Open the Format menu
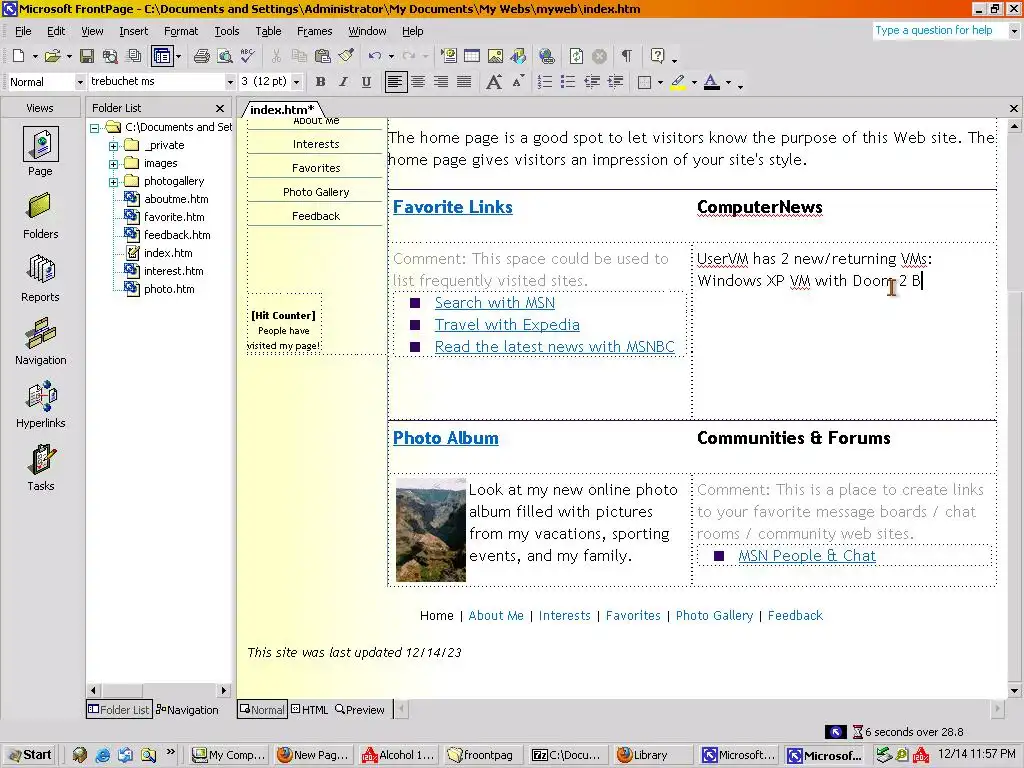Viewport: 1024px width, 768px height. point(181,31)
